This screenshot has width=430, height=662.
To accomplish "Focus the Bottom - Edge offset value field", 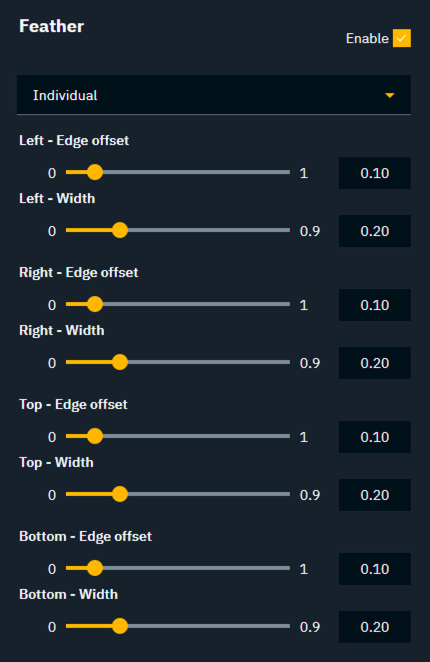I will (x=375, y=569).
